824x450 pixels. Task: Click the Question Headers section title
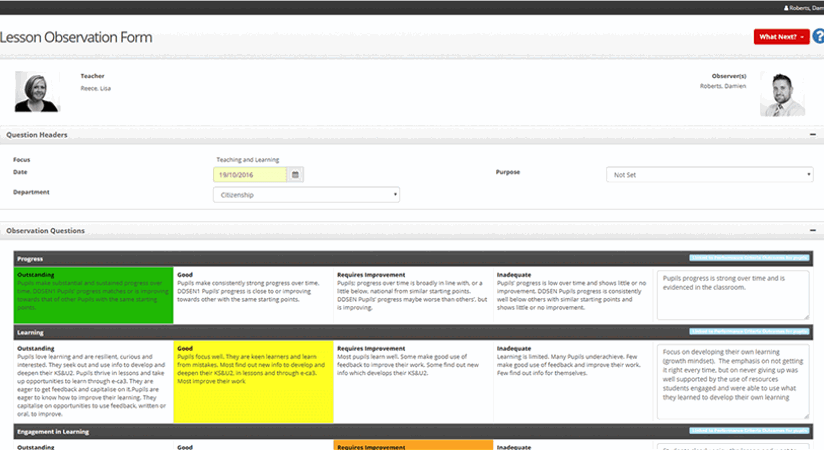pyautogui.click(x=37, y=135)
